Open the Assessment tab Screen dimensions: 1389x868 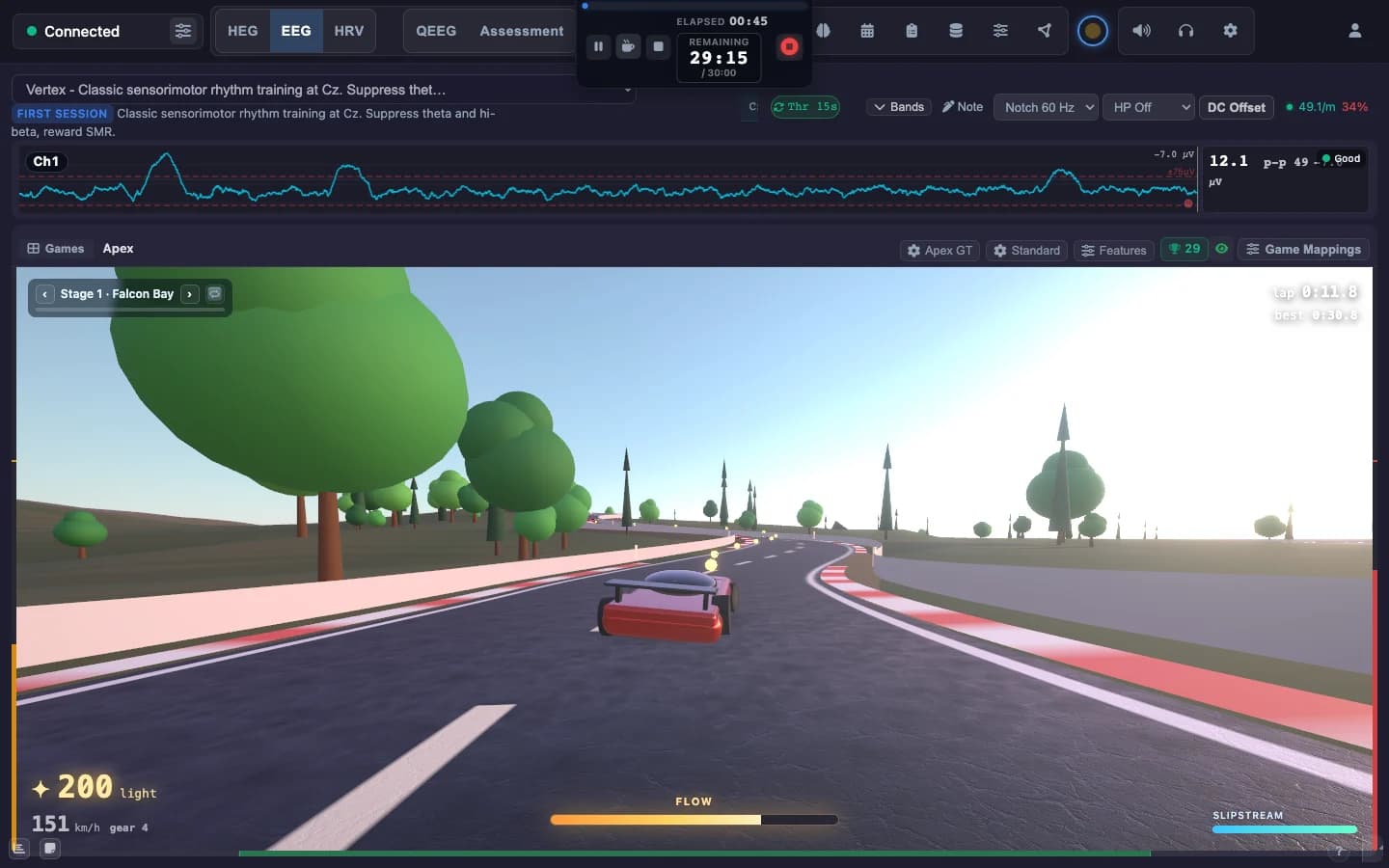(522, 31)
